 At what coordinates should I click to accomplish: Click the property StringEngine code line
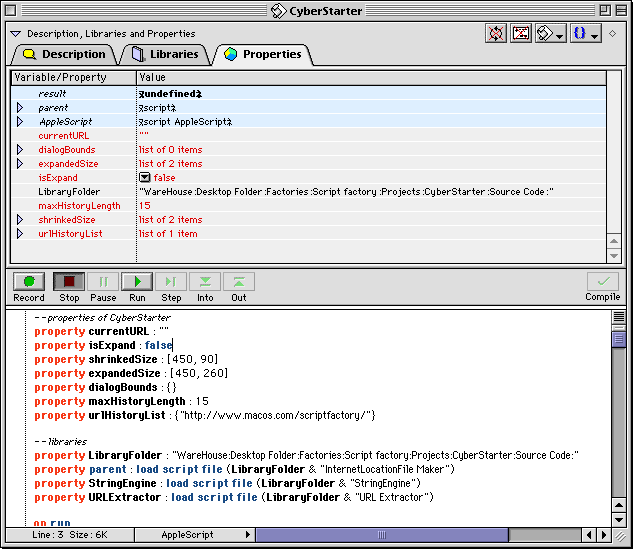point(227,483)
